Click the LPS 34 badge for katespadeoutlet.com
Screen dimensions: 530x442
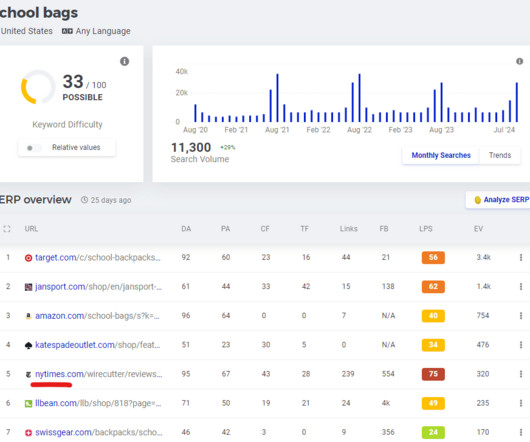[433, 345]
